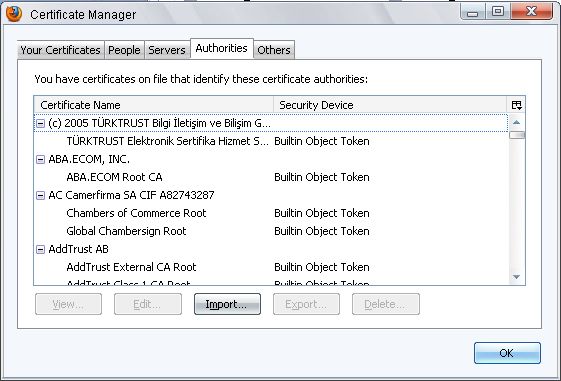The image size is (561, 381).
Task: Open the People tab
Action: 124,50
